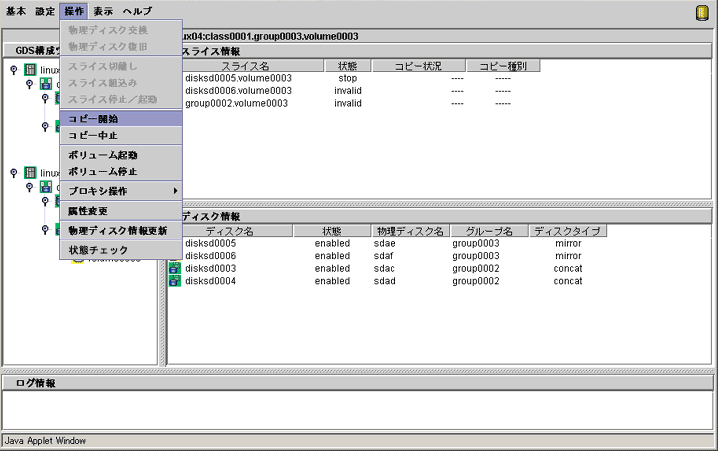This screenshot has height=451, width=718.
Task: Open the 表示 menu in menu bar
Action: click(x=103, y=11)
